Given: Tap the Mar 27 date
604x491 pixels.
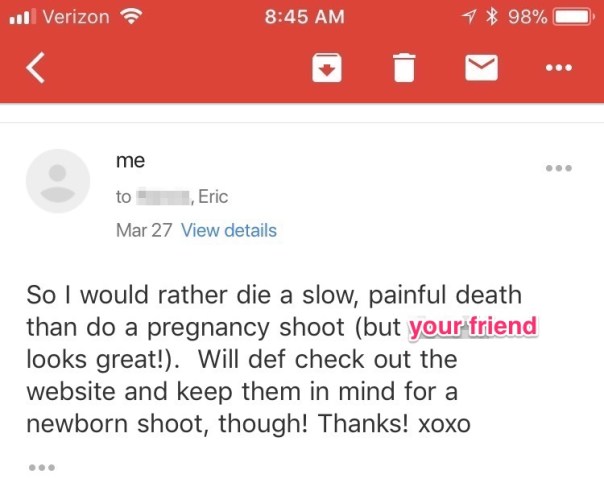Looking at the screenshot, I should coord(145,231).
